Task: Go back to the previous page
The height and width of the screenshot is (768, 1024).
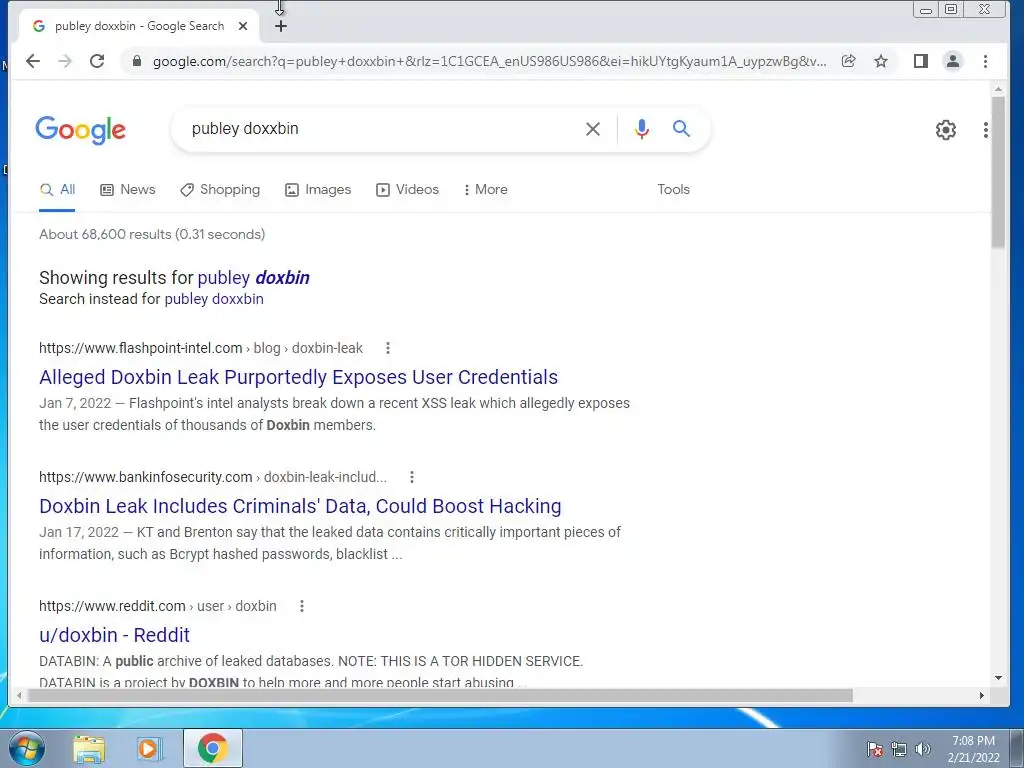Action: [x=33, y=61]
